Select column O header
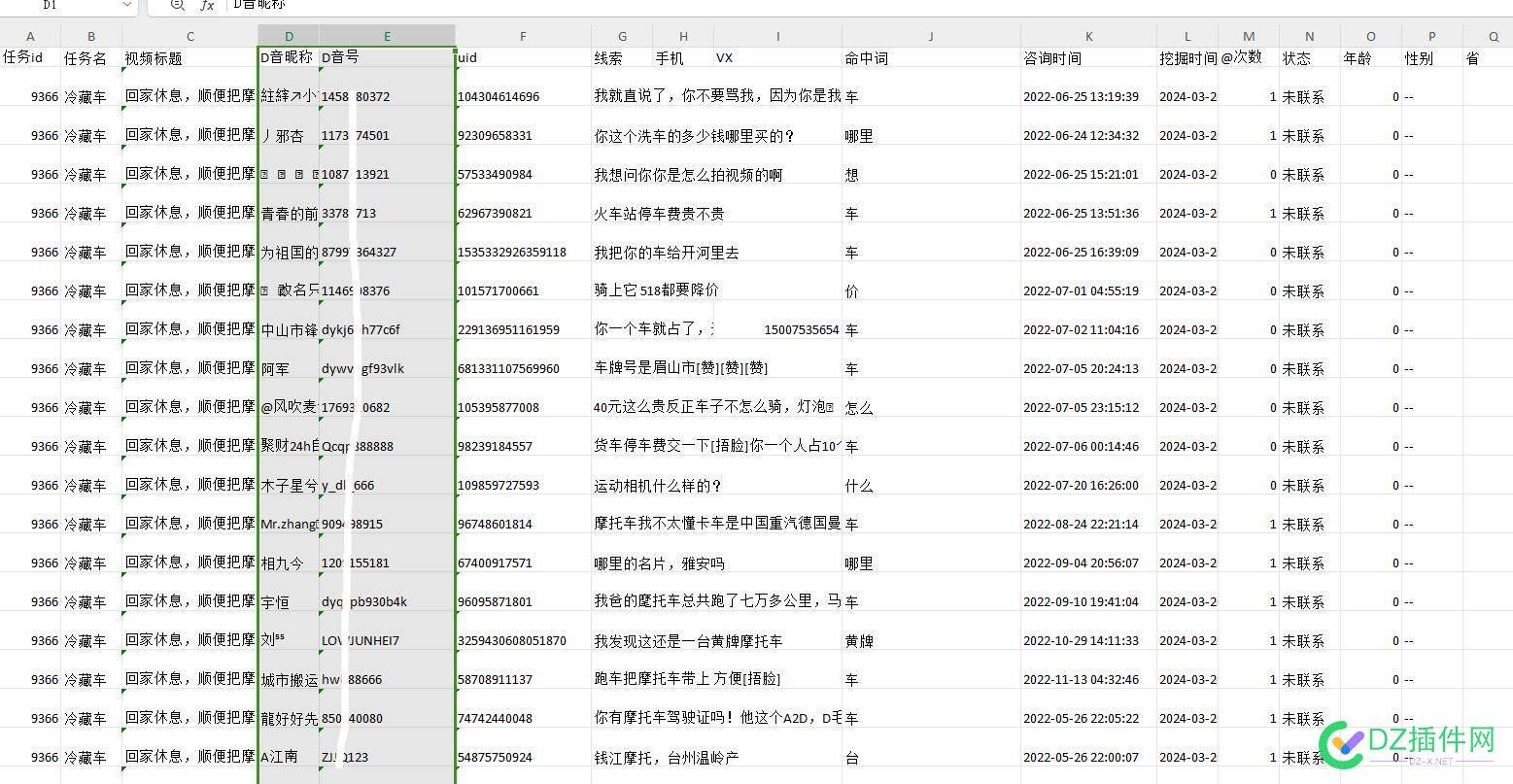 [1371, 37]
